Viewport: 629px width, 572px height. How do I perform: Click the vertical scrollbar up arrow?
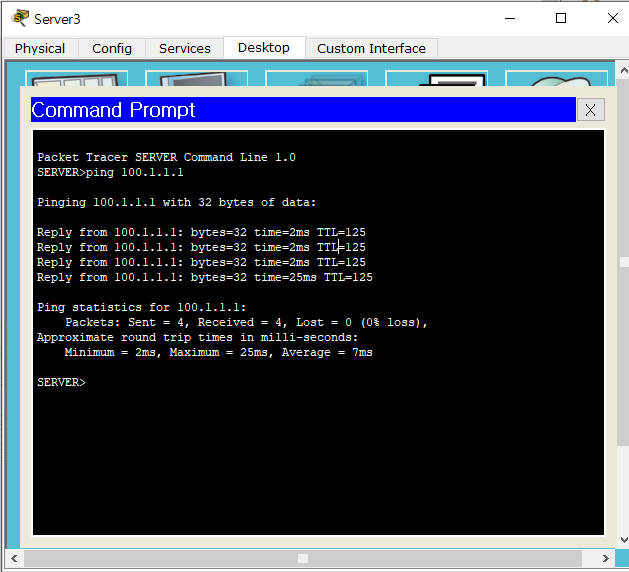623,70
